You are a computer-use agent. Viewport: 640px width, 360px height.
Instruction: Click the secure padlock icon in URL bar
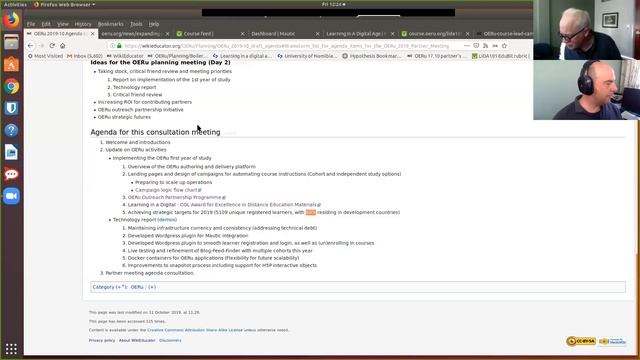click(119, 46)
